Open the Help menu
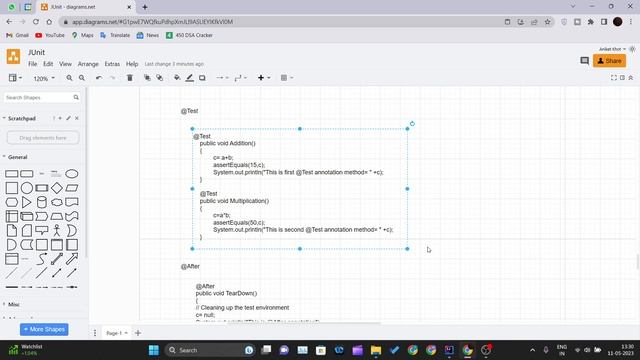 coord(132,64)
